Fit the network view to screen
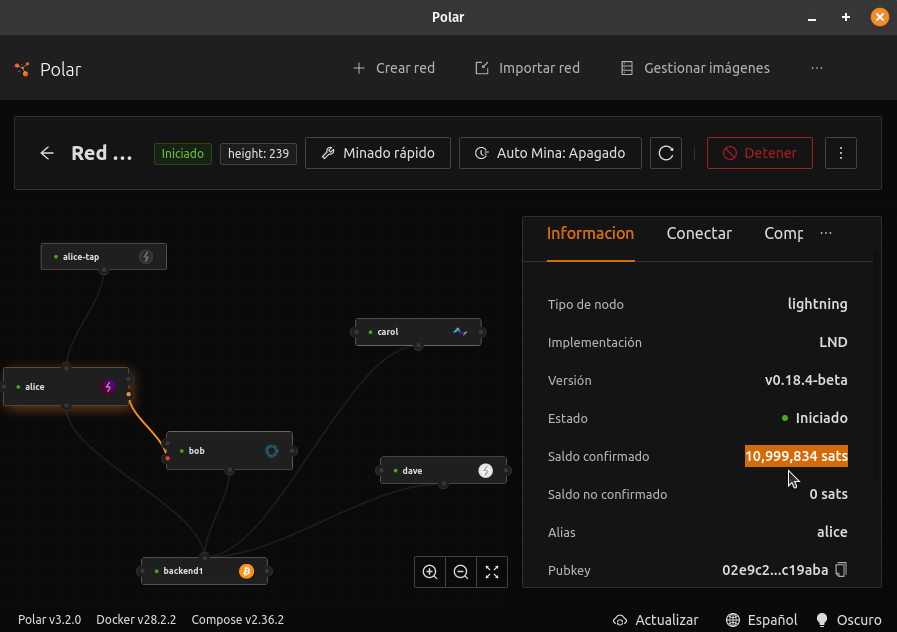Image resolution: width=897 pixels, height=632 pixels. (x=492, y=572)
